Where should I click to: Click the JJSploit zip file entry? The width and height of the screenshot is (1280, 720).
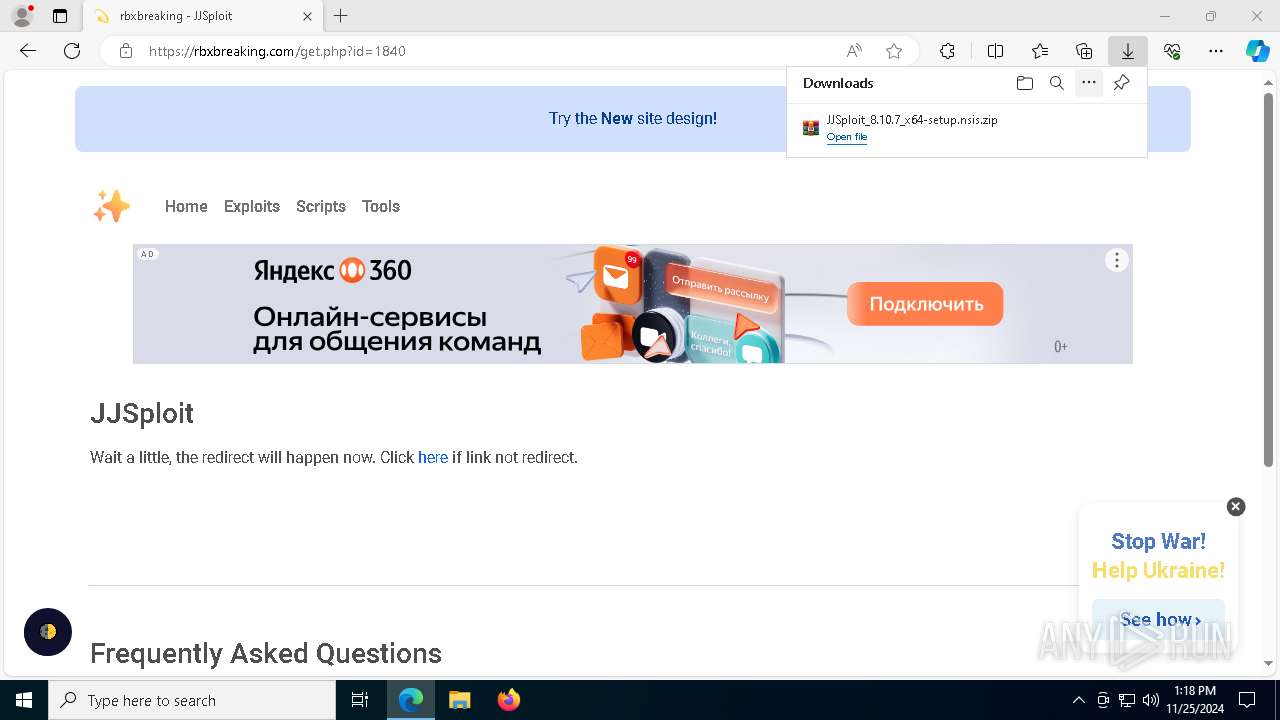point(966,128)
